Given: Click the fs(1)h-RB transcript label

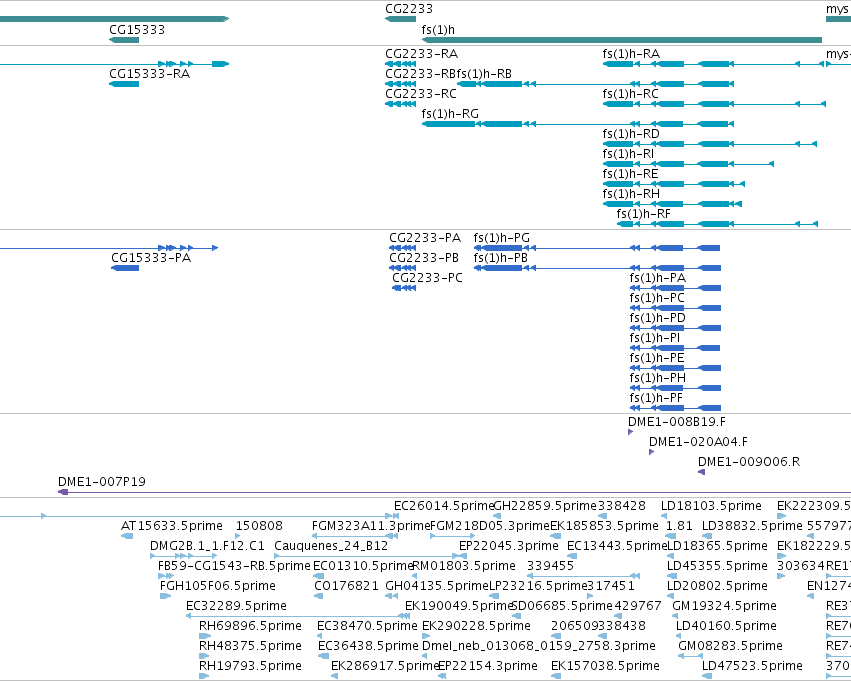Looking at the screenshot, I should (484, 74).
